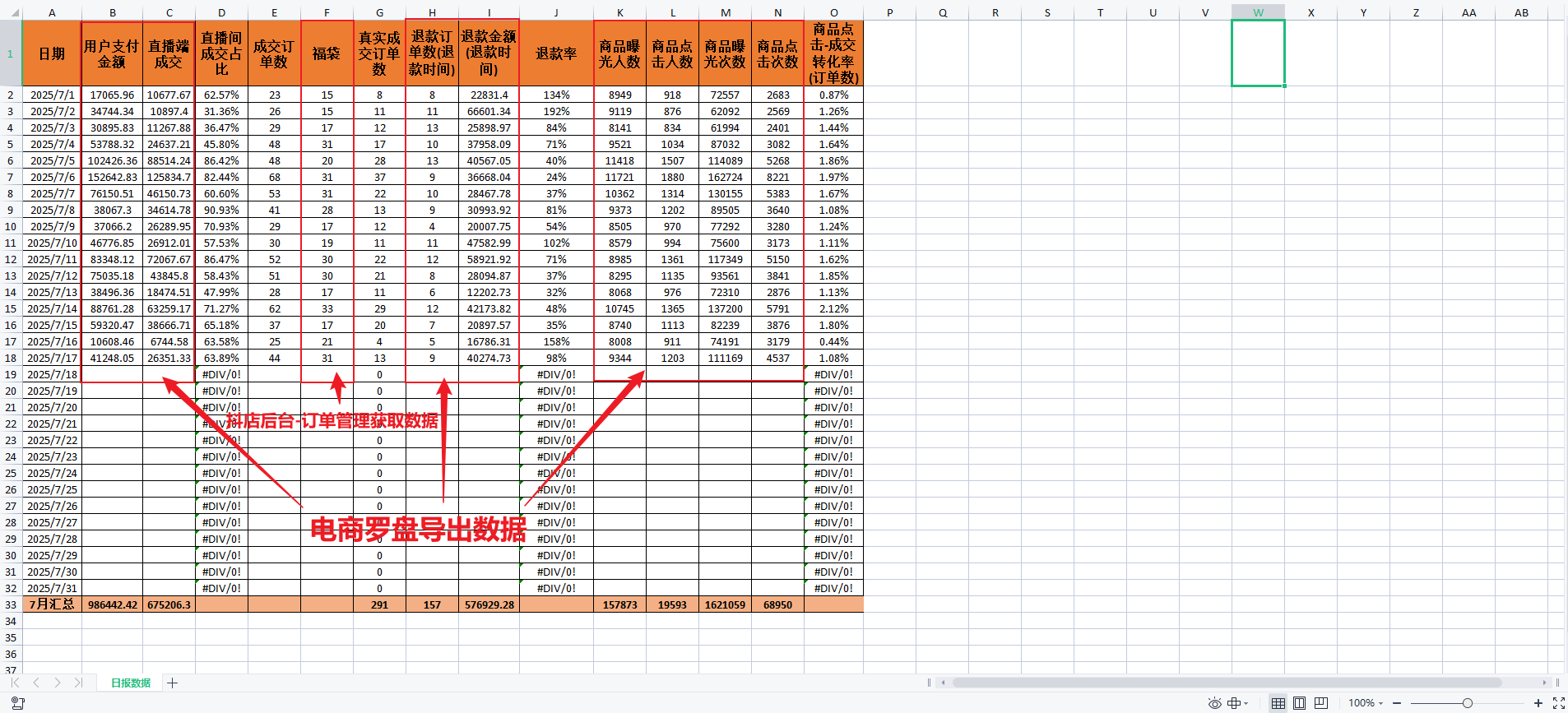Click the zoom out minus button
The image size is (1568, 713).
point(1397,703)
